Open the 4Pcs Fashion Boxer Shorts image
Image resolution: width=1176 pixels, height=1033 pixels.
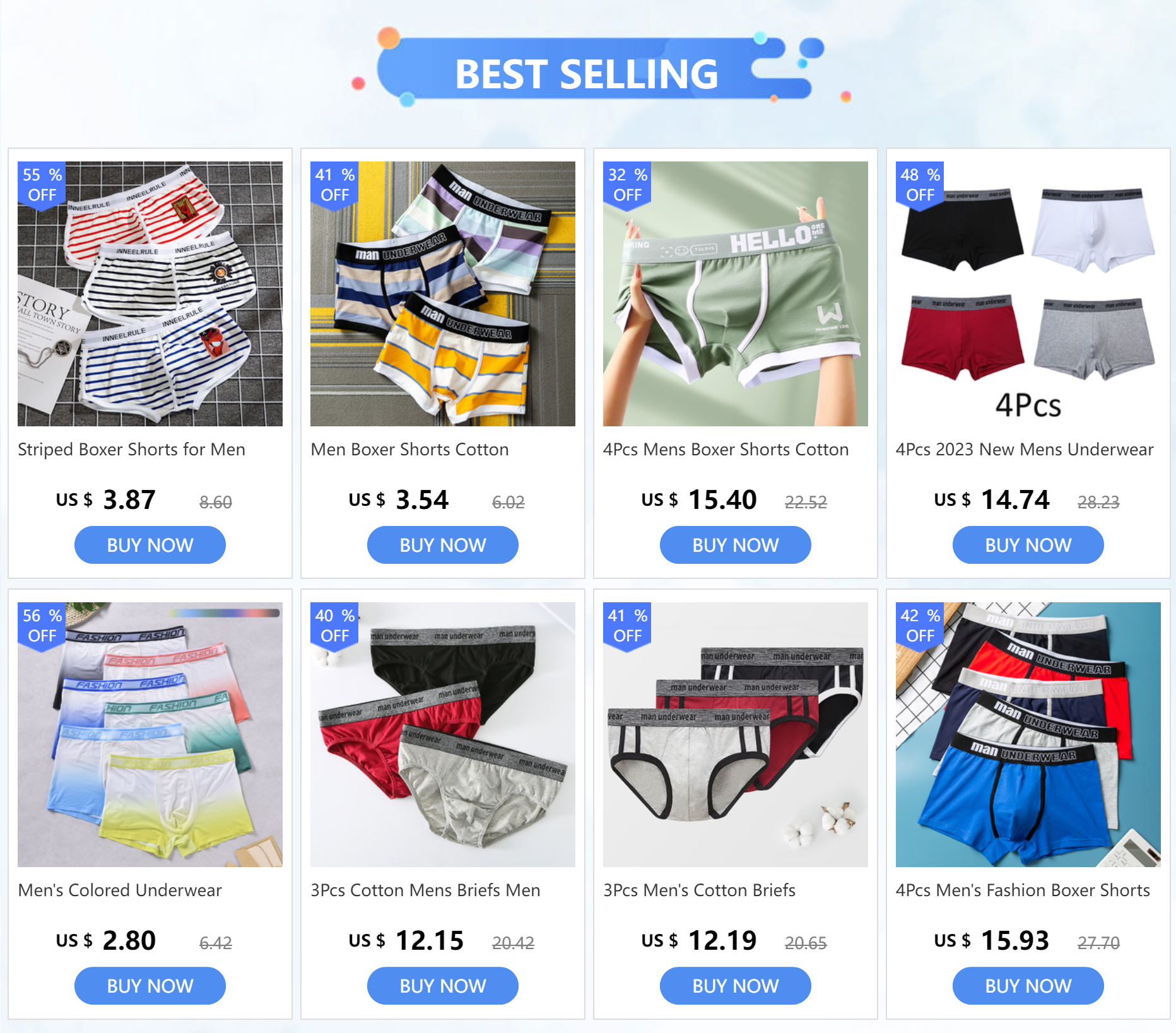tap(1028, 735)
